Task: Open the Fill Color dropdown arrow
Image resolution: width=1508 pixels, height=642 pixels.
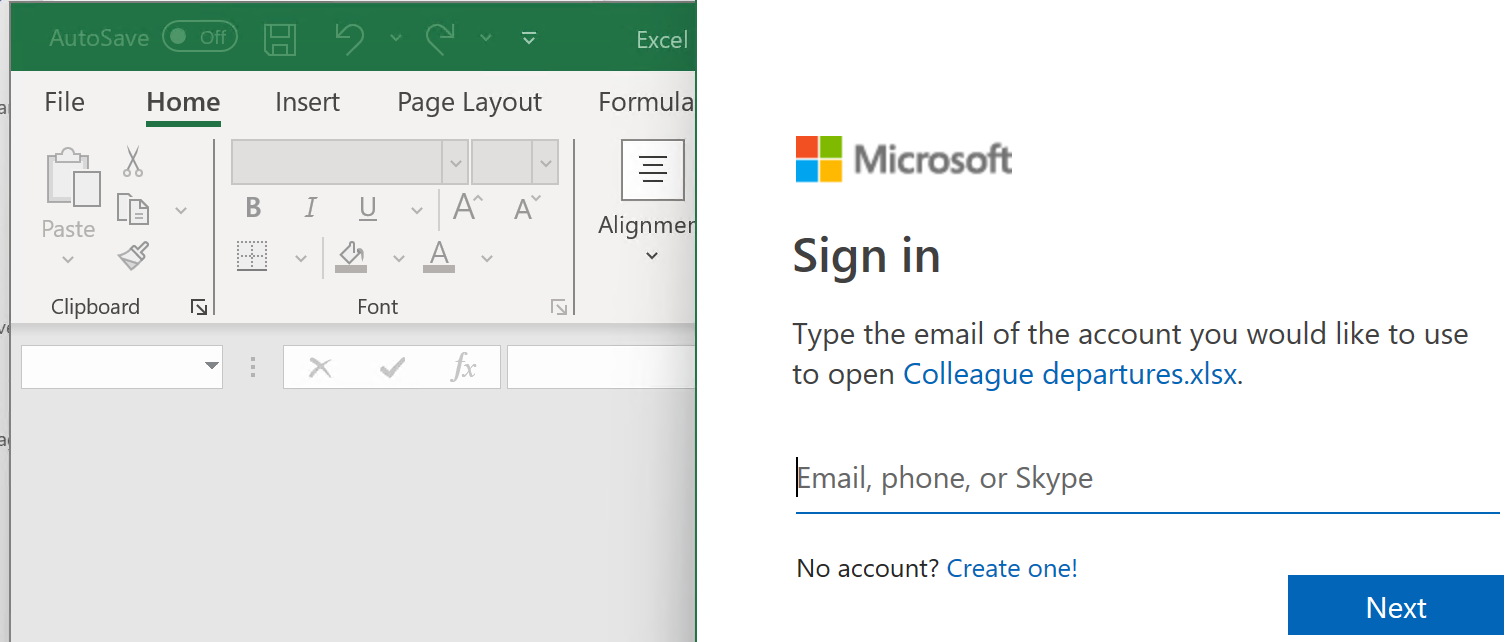Action: point(399,257)
